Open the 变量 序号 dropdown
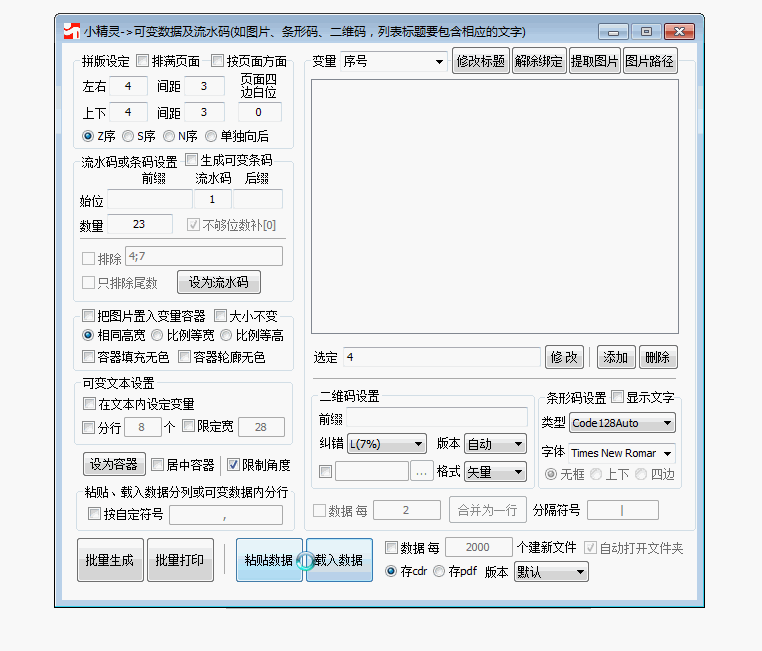 pyautogui.click(x=394, y=62)
